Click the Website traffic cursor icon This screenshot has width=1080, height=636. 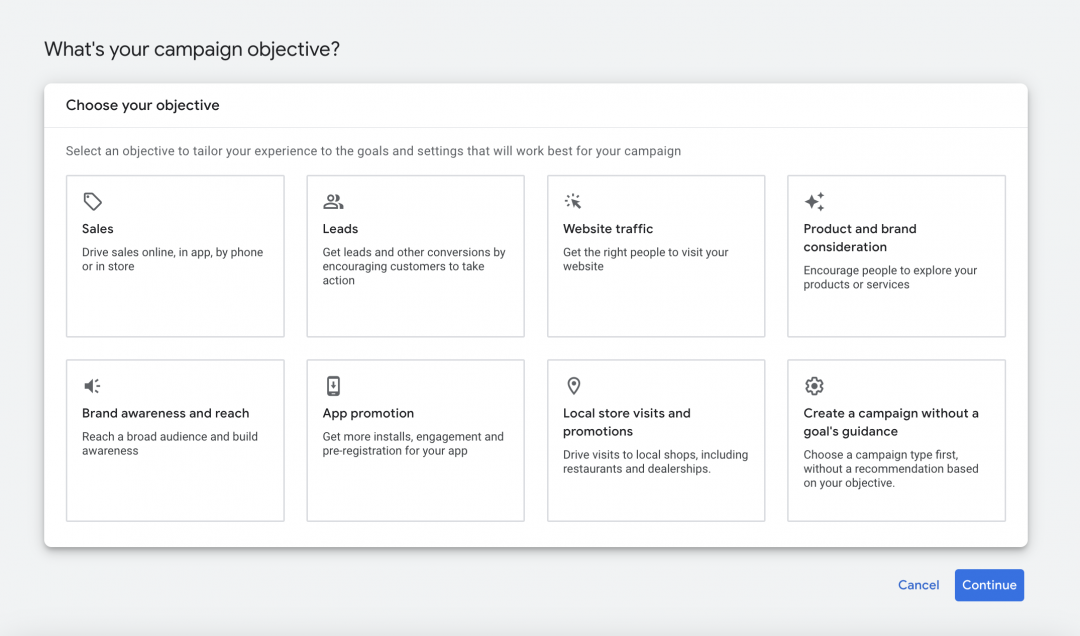[x=573, y=202]
